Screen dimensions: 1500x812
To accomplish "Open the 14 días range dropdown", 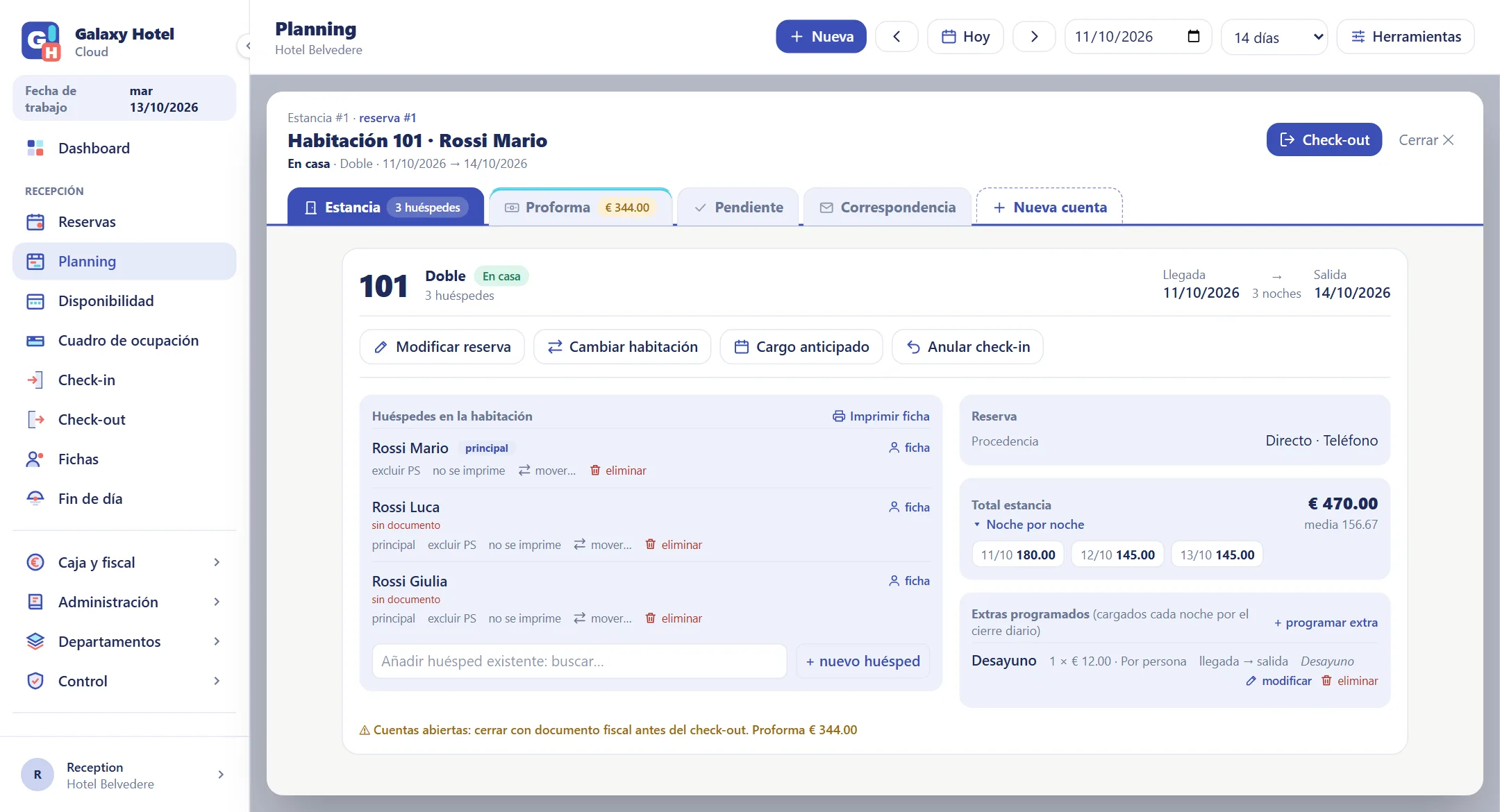I will 1274,37.
